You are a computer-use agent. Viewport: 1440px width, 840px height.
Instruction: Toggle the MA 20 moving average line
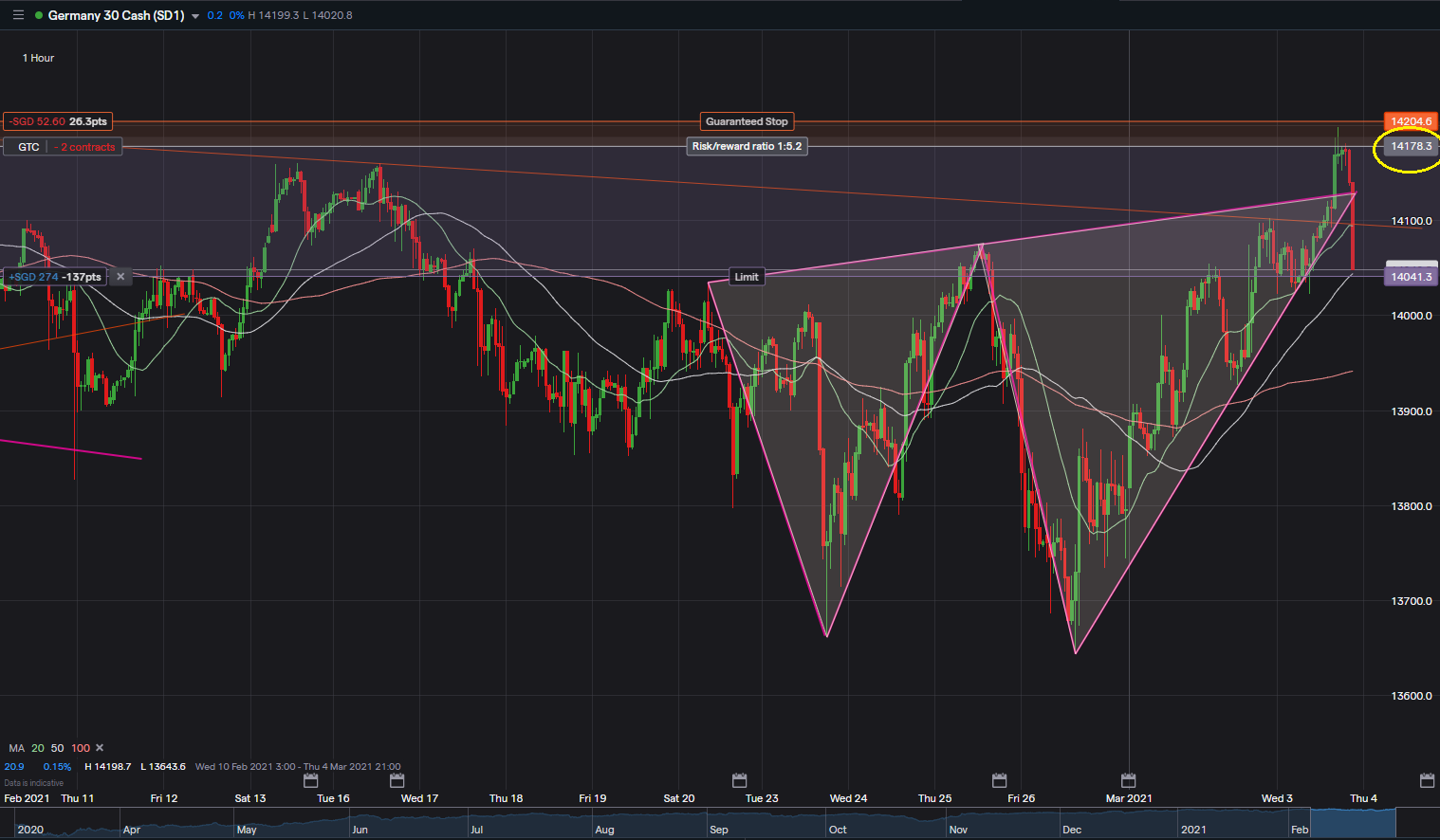(x=38, y=748)
